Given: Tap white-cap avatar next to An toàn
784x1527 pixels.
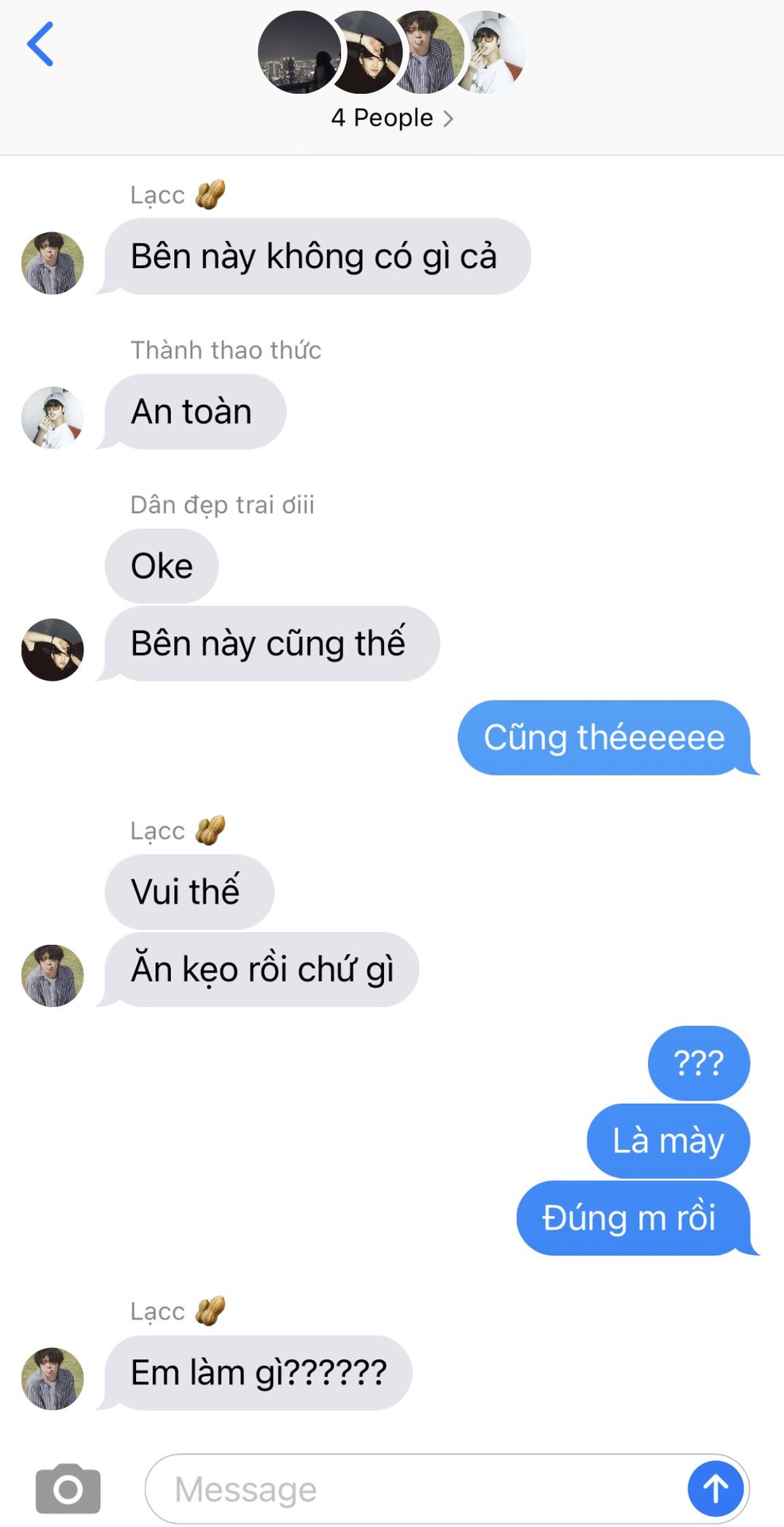Looking at the screenshot, I should (52, 418).
